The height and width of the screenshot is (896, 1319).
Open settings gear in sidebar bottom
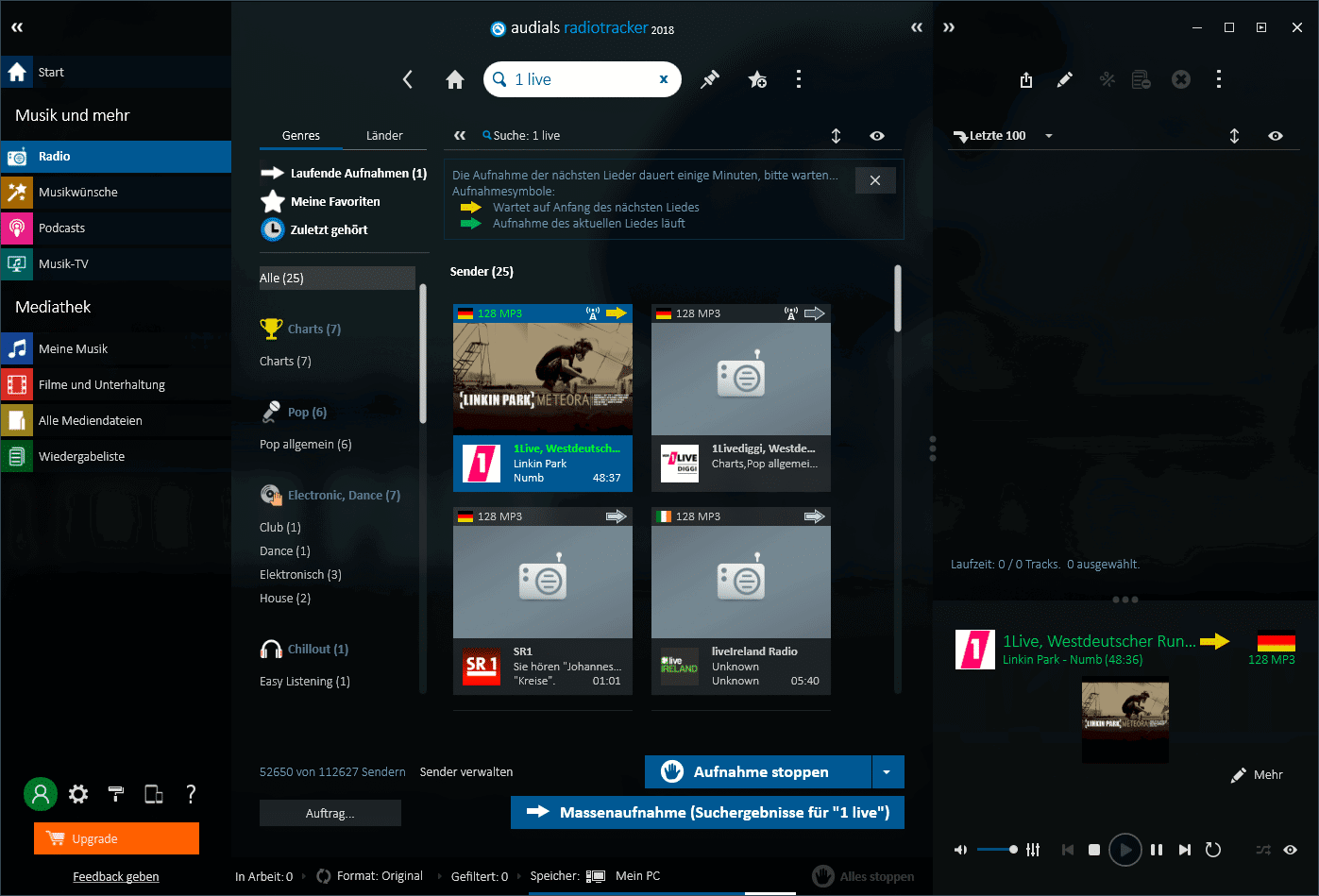(78, 794)
